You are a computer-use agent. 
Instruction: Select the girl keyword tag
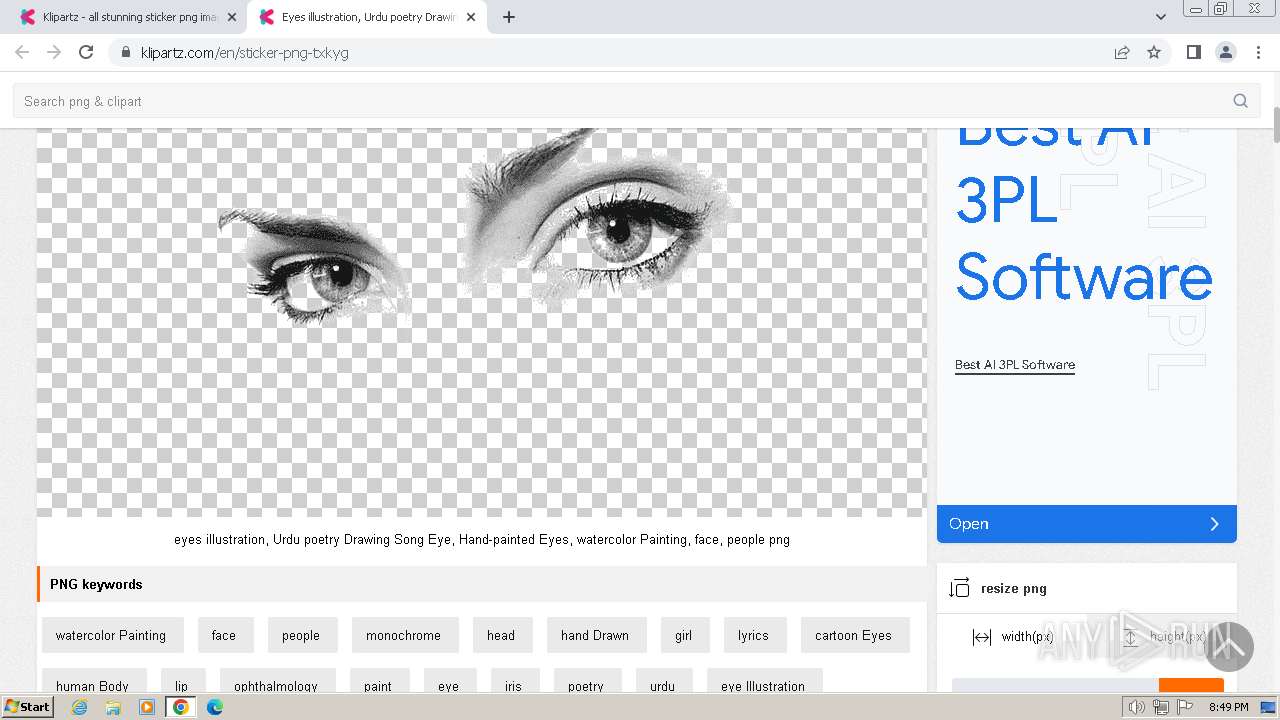click(683, 635)
